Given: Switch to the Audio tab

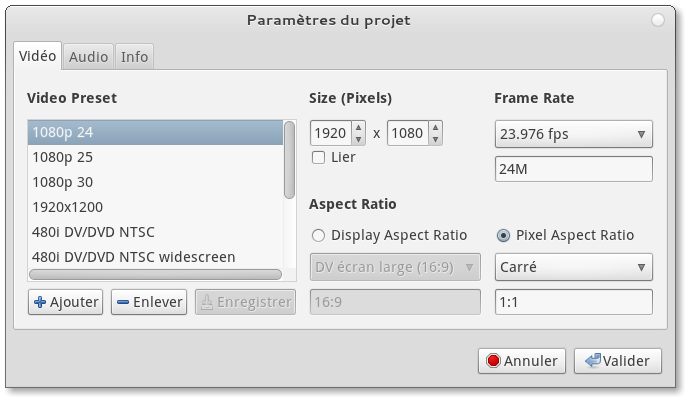Looking at the screenshot, I should click(x=88, y=57).
